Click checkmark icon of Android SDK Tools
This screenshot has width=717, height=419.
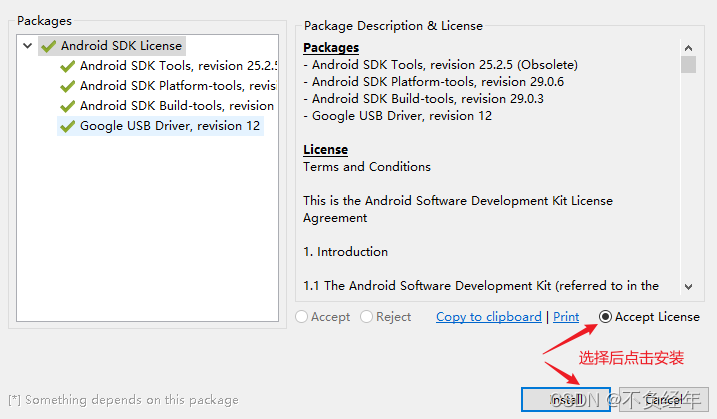(67, 66)
